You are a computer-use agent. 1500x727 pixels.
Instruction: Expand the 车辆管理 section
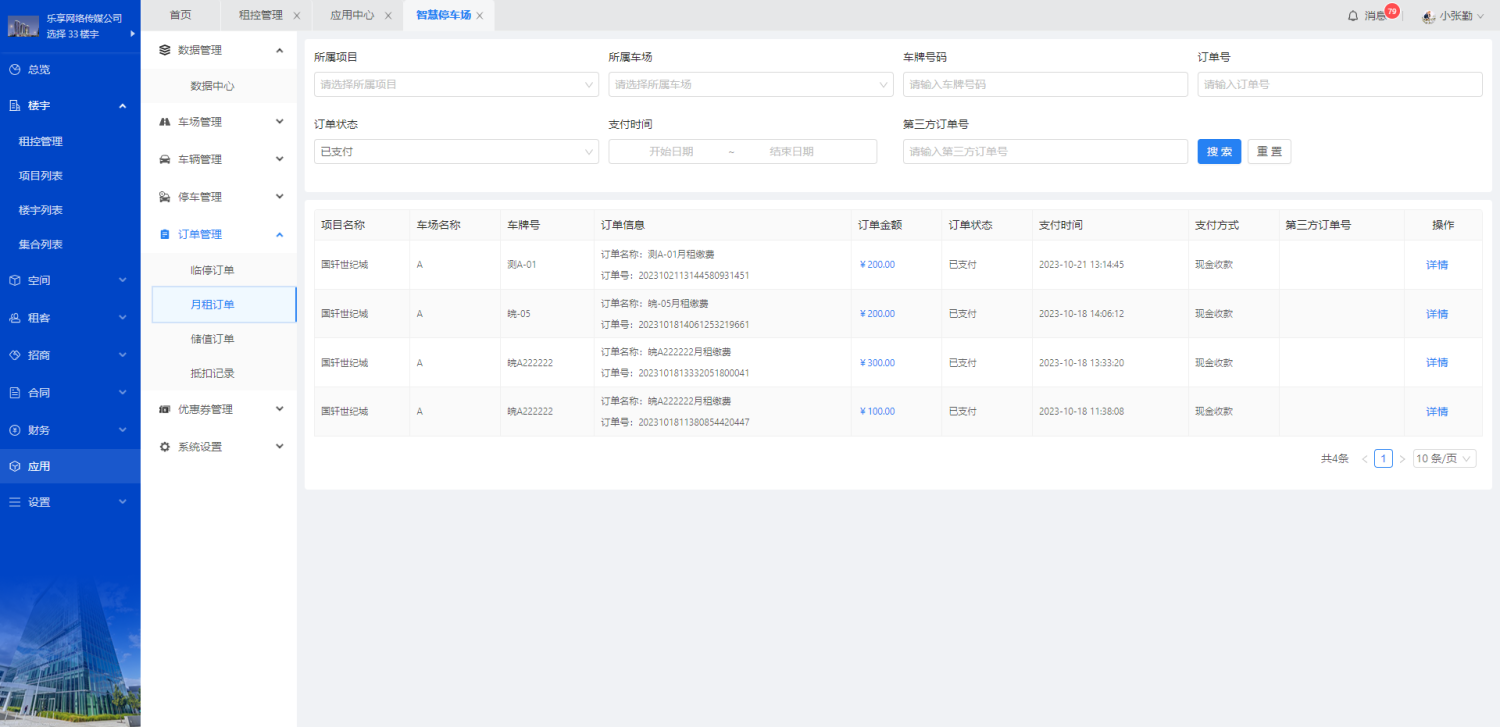pyautogui.click(x=279, y=159)
